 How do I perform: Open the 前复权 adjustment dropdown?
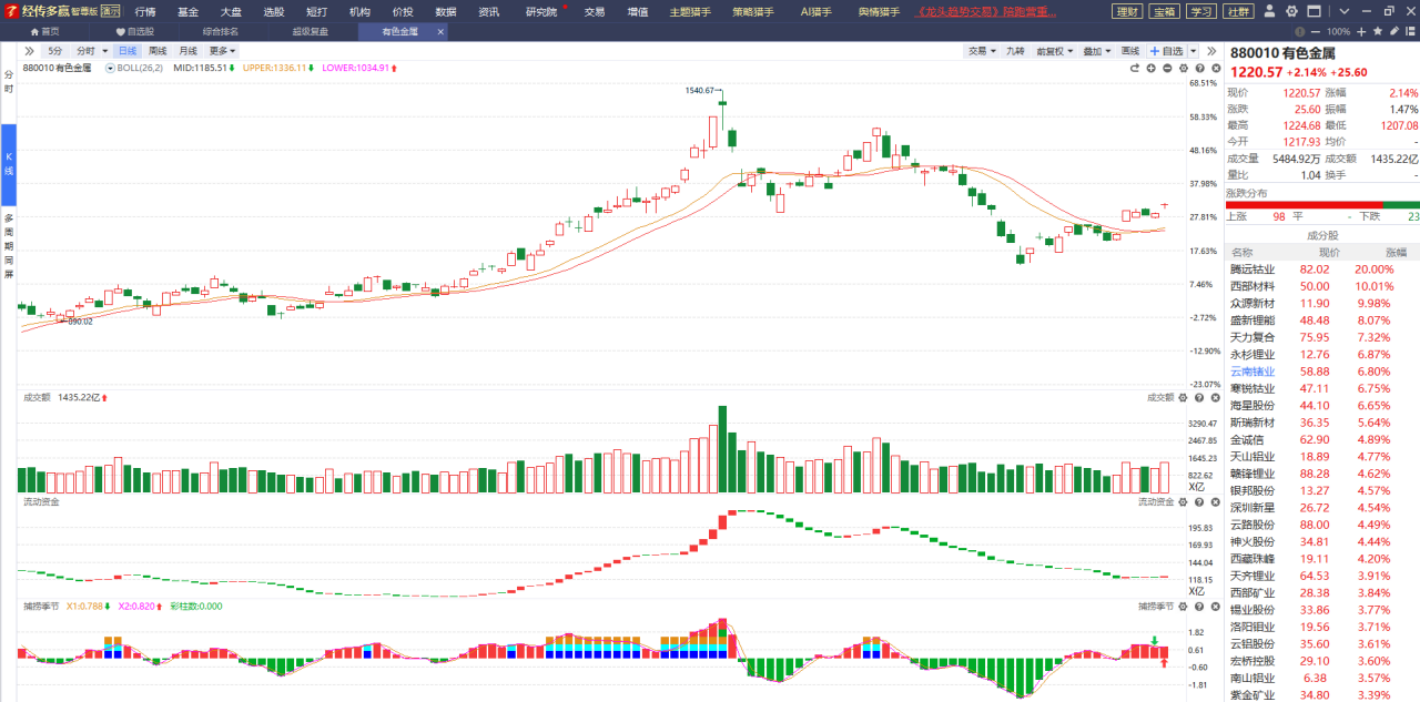click(1053, 51)
